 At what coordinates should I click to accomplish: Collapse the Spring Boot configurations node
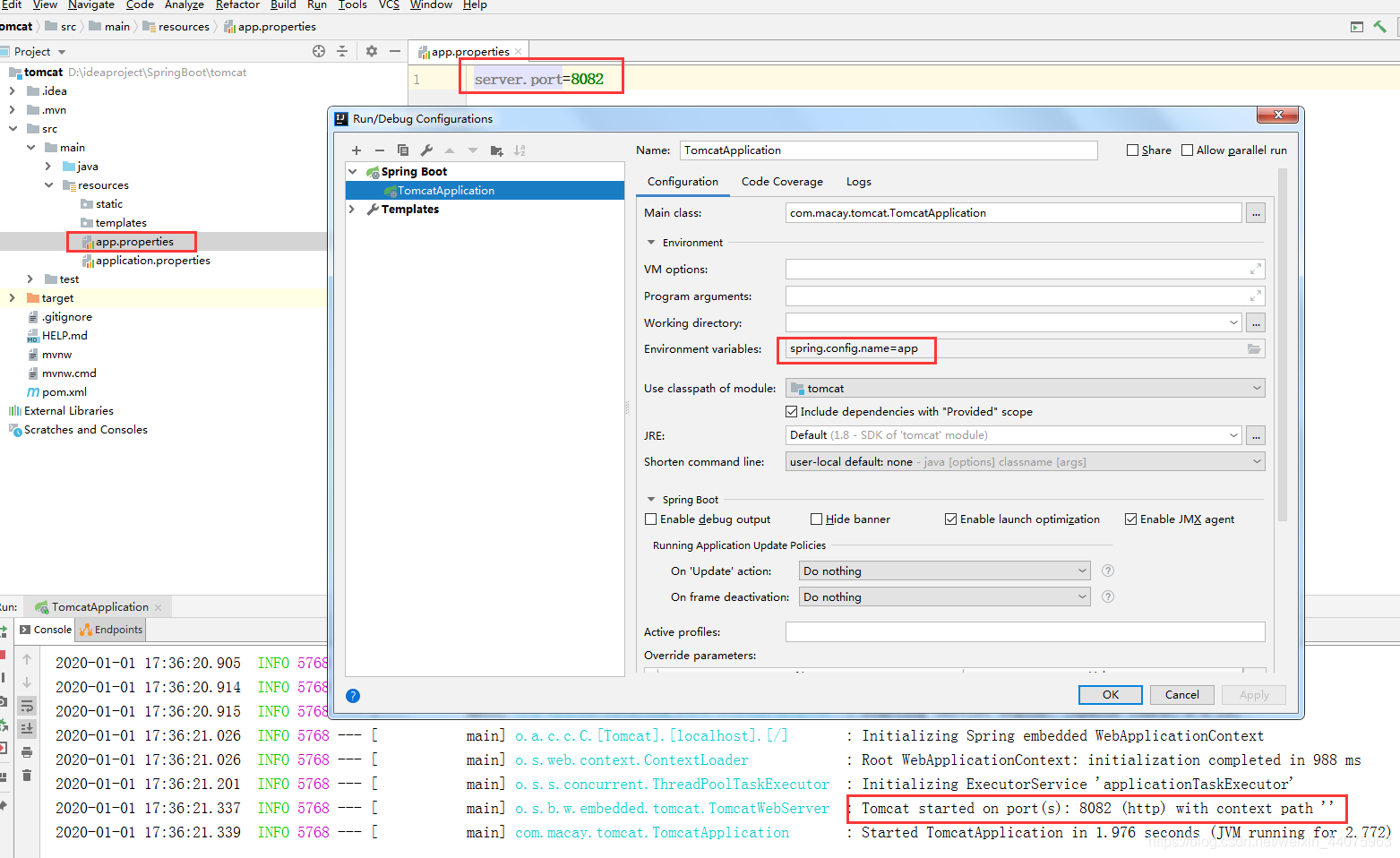[353, 172]
